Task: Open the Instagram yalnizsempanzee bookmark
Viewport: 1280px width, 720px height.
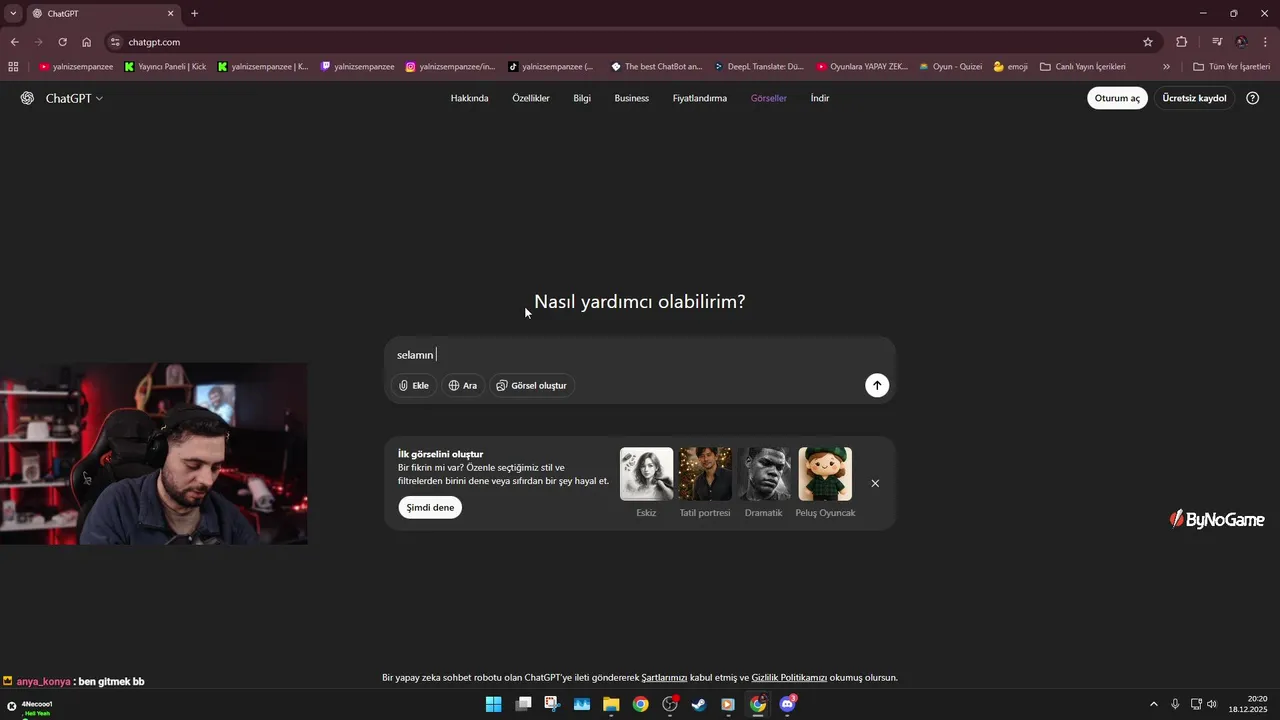Action: coord(450,67)
